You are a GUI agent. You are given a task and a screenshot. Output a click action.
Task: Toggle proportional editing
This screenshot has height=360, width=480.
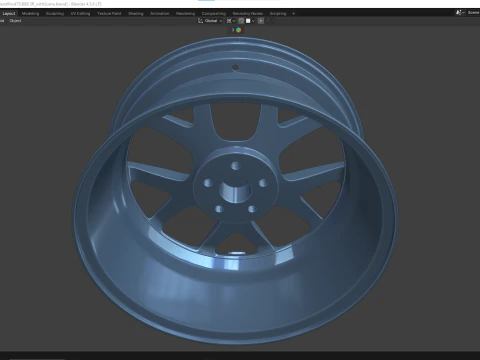click(261, 21)
